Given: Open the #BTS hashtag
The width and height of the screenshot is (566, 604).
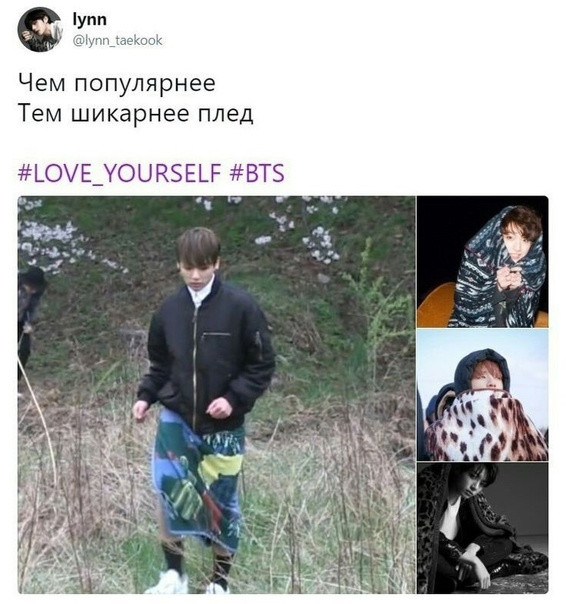Looking at the screenshot, I should tap(257, 173).
